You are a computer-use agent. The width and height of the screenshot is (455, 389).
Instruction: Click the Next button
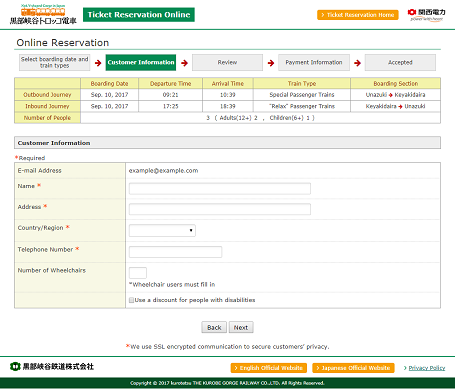tap(241, 327)
